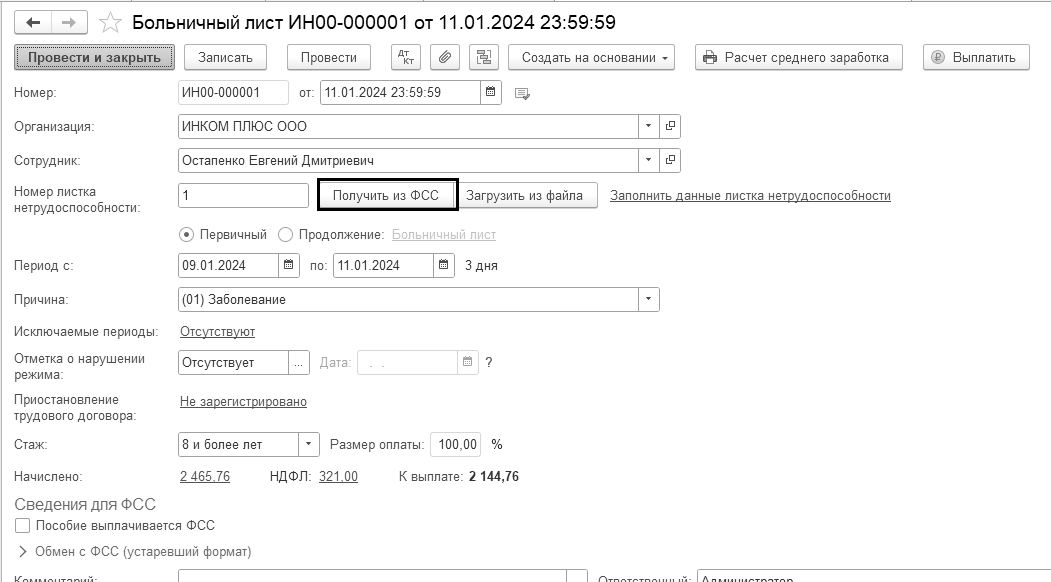Click the Номер field ИН00-000001
The width and height of the screenshot is (1051, 582).
coord(233,92)
